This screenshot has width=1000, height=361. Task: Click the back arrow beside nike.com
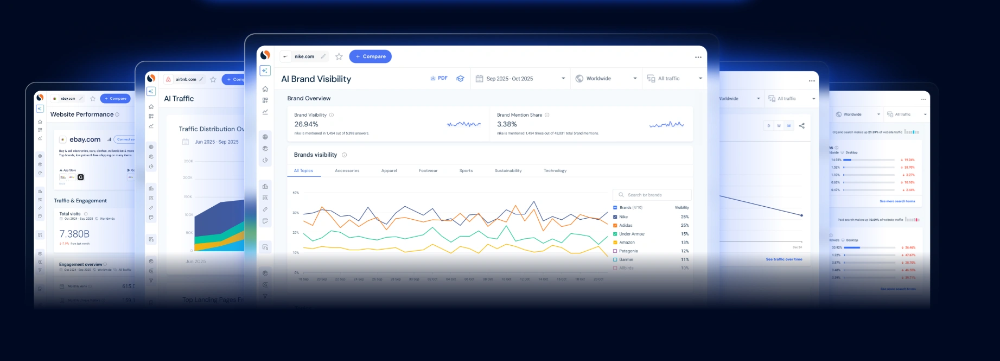click(286, 56)
